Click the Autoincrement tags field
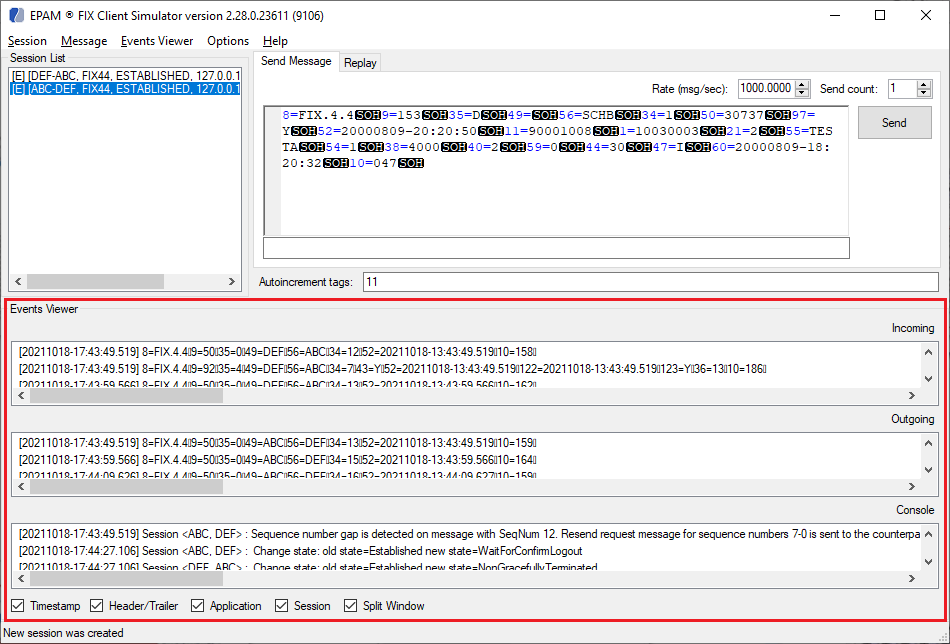This screenshot has height=644, width=950. [651, 282]
